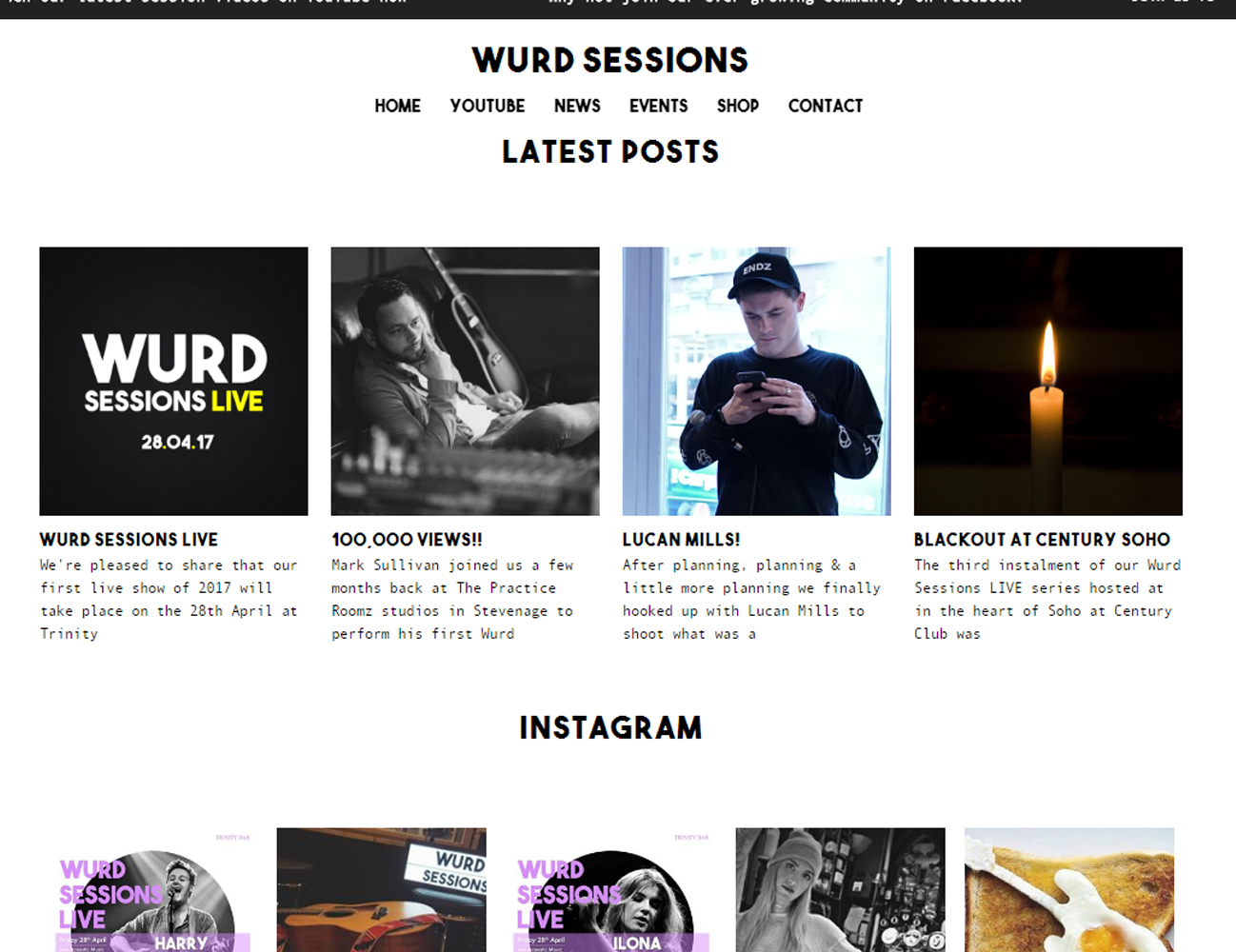
Task: Open the Instagram photo of woman in beanie
Action: pos(840,890)
